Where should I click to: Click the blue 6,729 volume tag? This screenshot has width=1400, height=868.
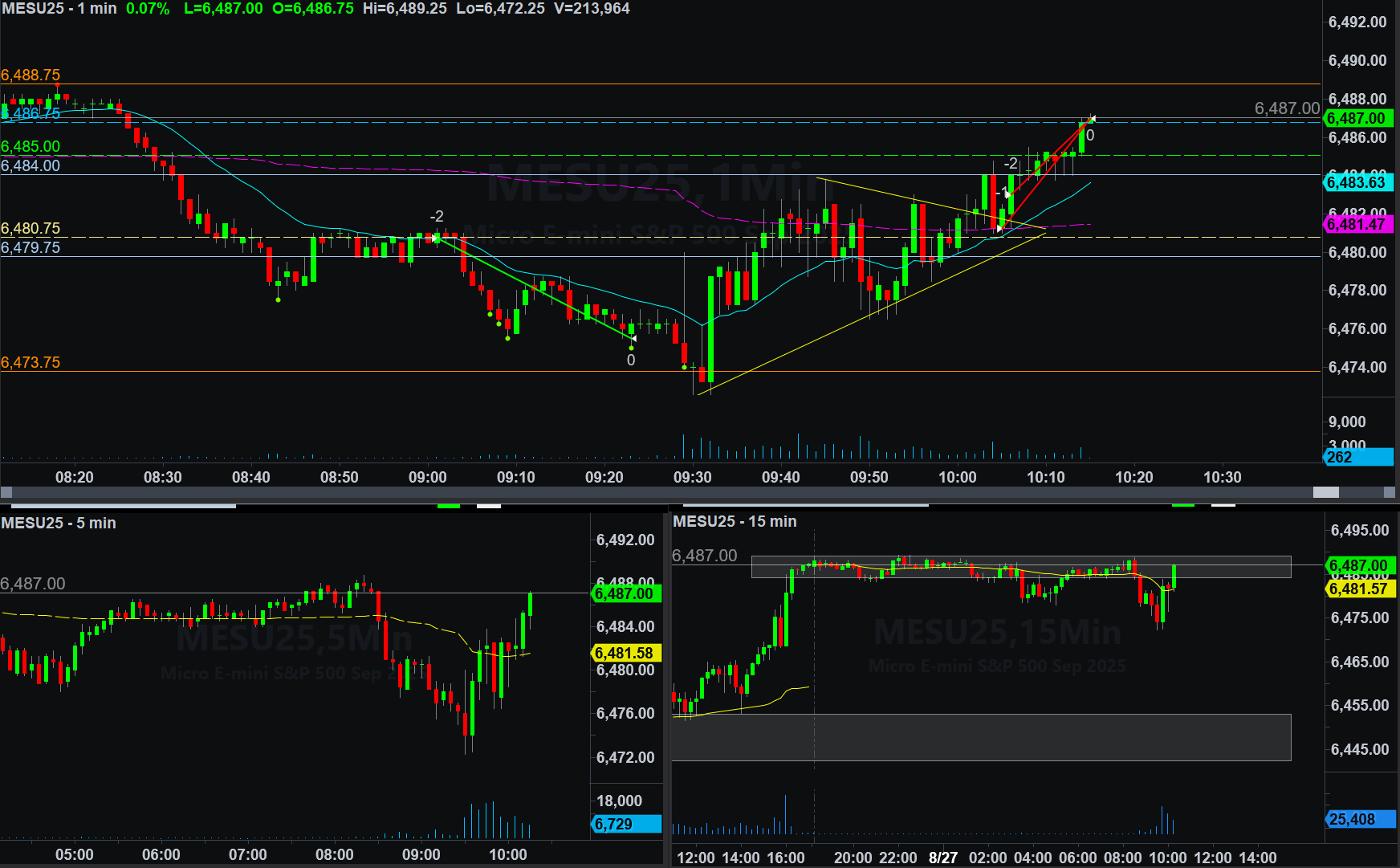625,824
